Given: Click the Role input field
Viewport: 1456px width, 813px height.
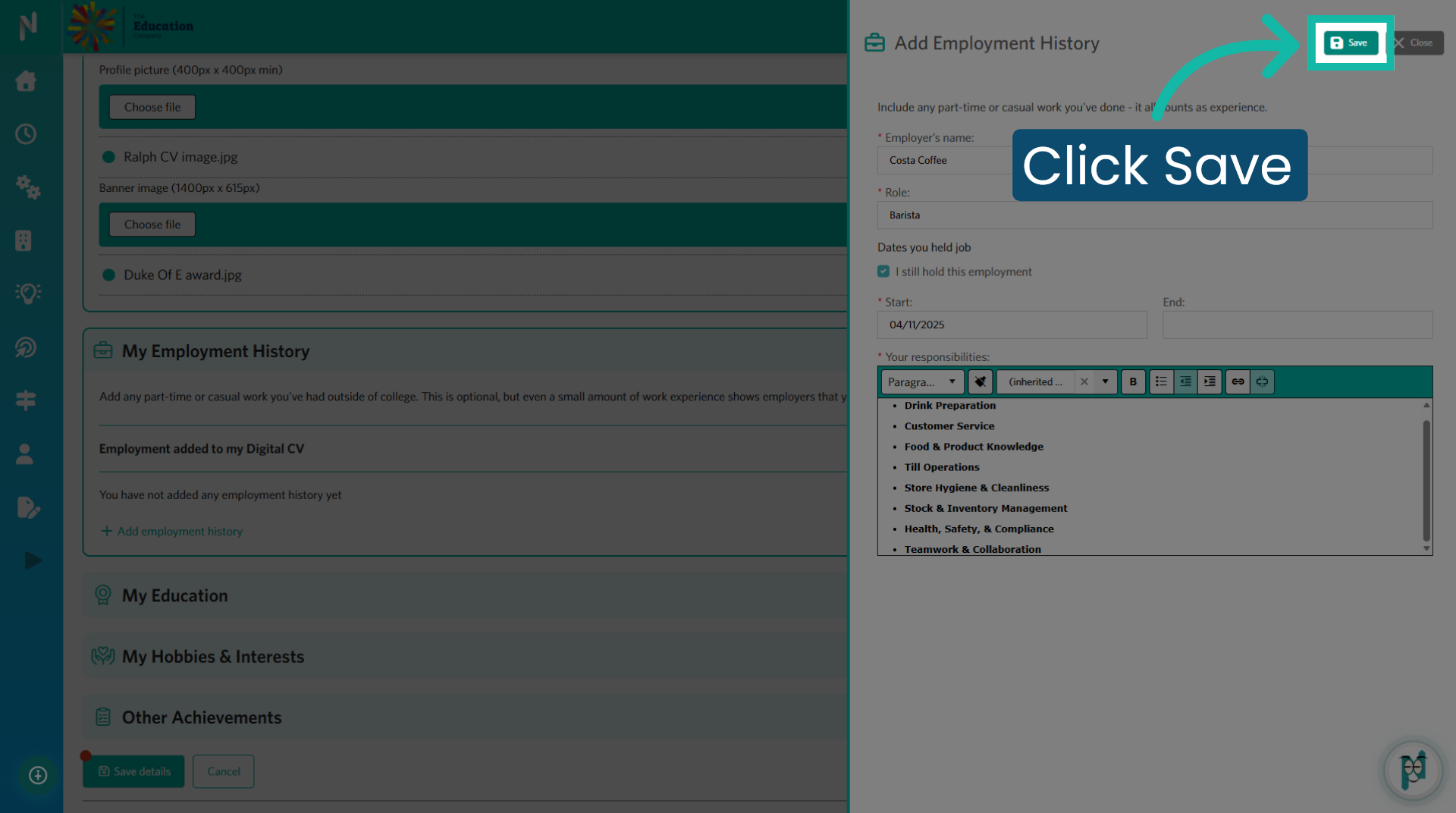Looking at the screenshot, I should point(1155,215).
